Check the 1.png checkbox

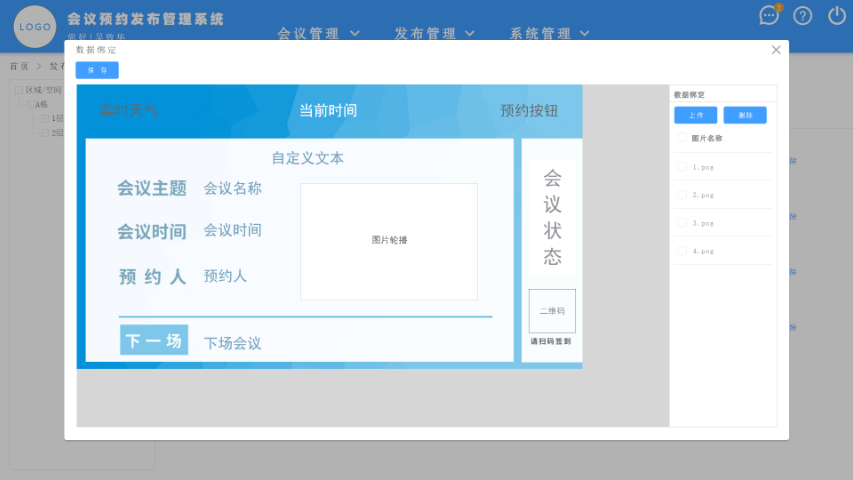(x=683, y=167)
